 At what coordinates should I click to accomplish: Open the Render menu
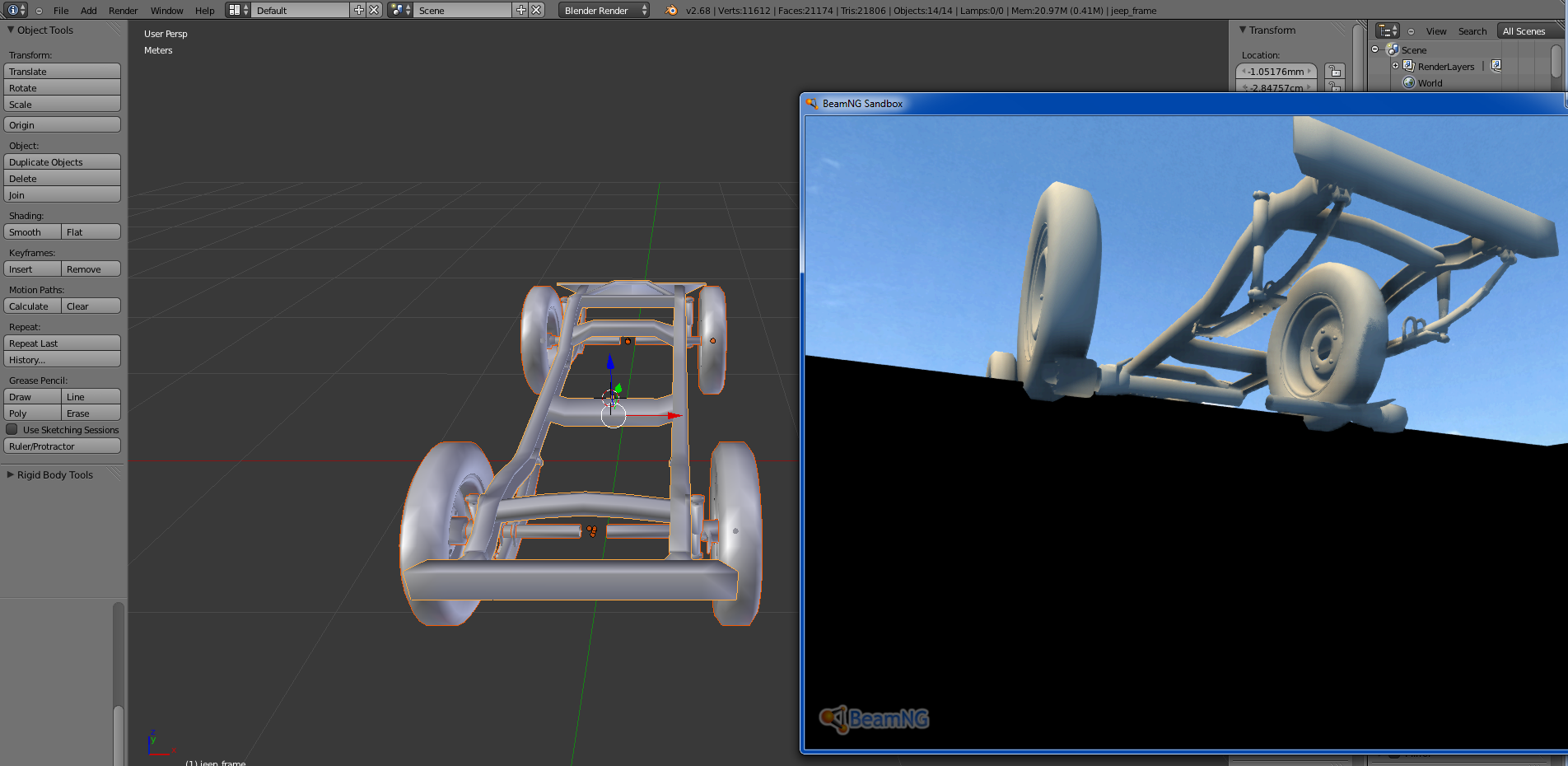point(124,11)
